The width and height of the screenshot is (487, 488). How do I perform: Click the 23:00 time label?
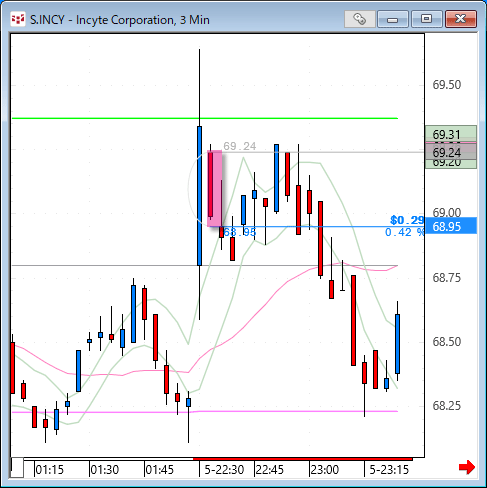[x=325, y=470]
